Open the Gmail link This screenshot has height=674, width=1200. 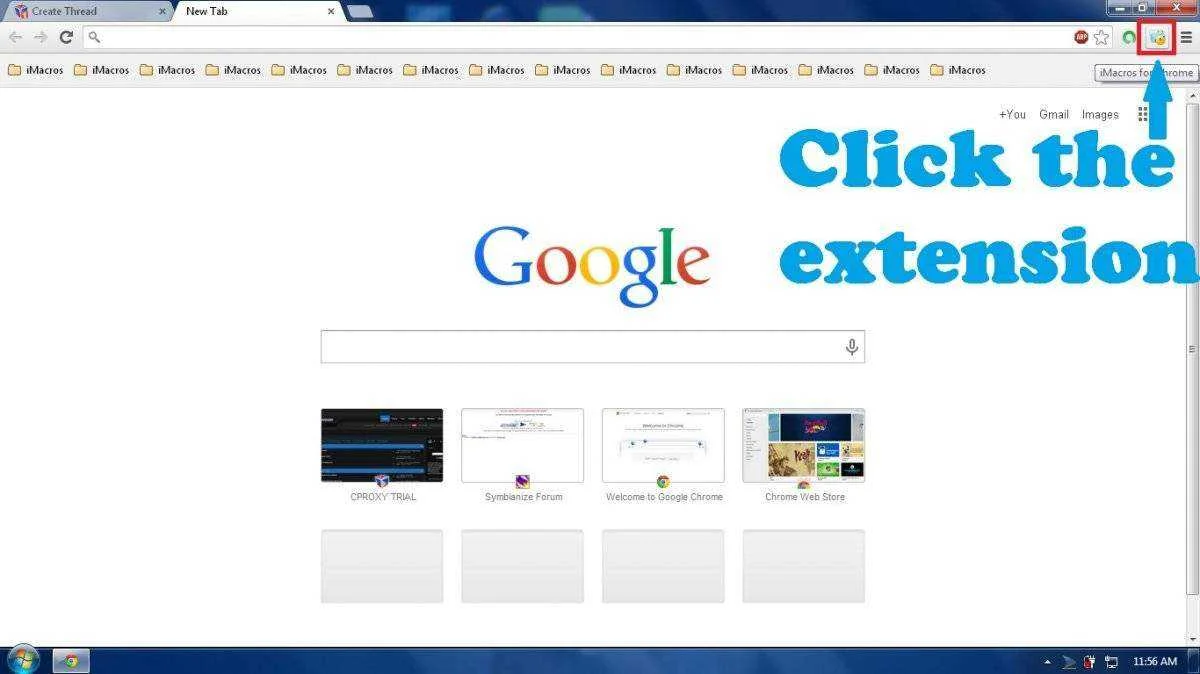pos(1054,114)
